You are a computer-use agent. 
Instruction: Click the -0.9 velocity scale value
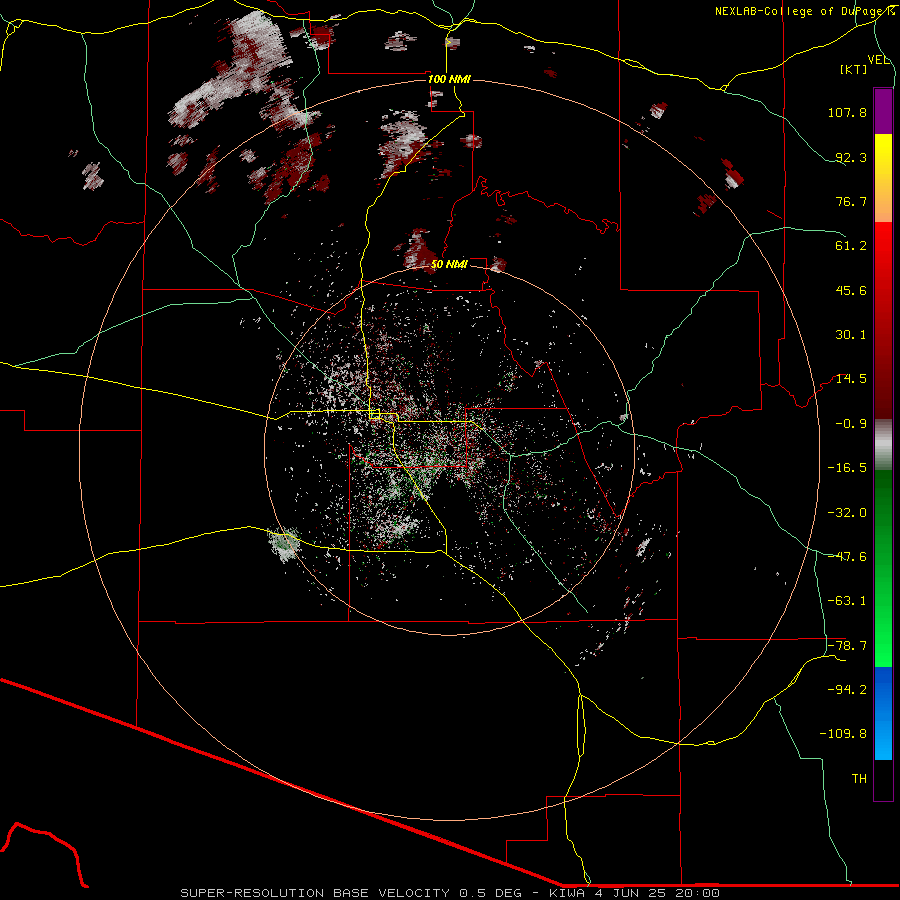851,424
